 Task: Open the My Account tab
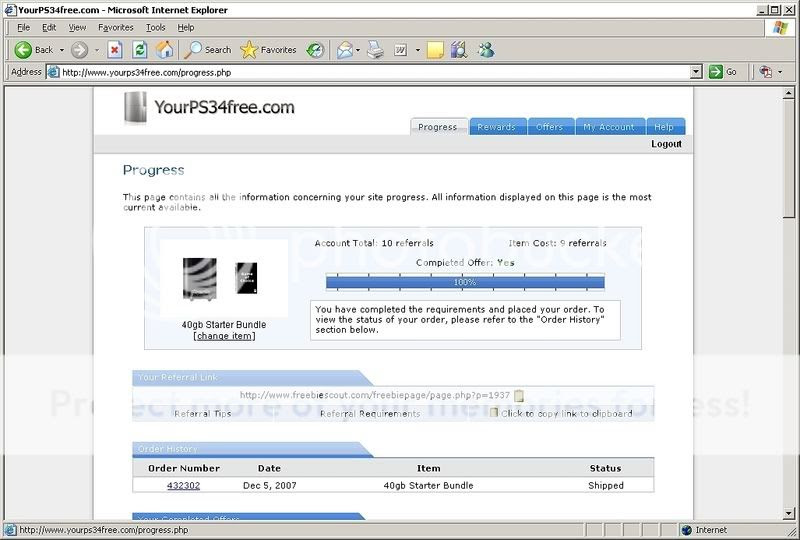click(610, 127)
